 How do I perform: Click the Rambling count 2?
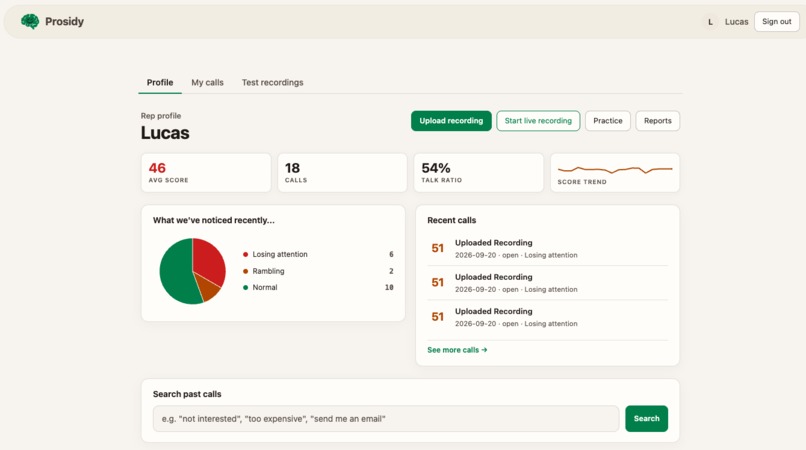pyautogui.click(x=391, y=271)
